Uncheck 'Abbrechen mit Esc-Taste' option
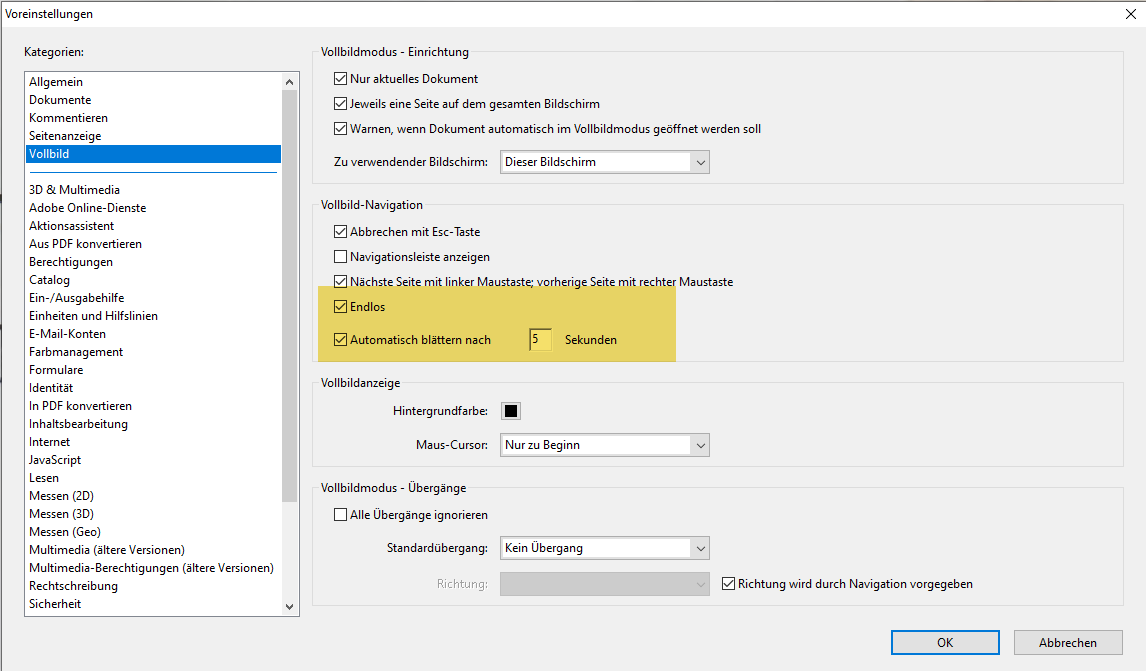The width and height of the screenshot is (1146, 671). point(340,232)
